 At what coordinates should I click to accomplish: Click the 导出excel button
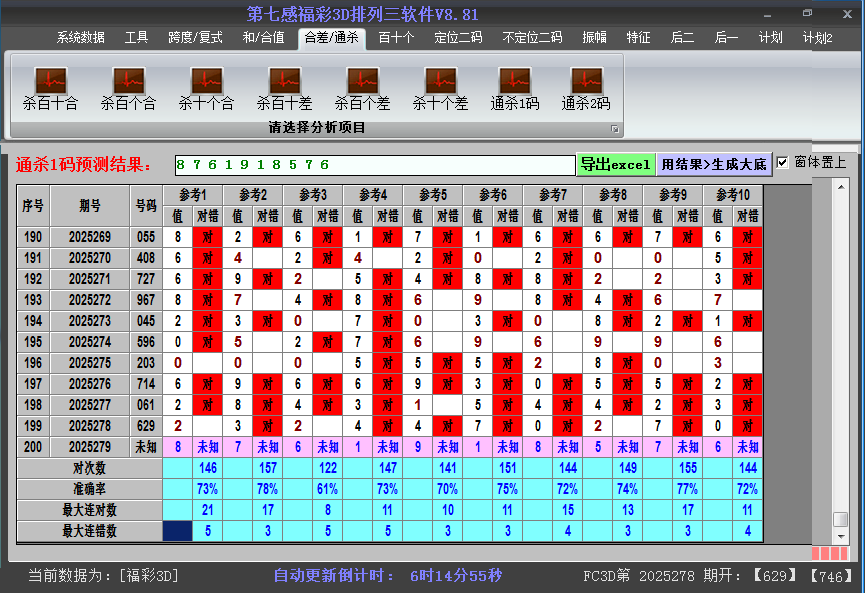[615, 164]
